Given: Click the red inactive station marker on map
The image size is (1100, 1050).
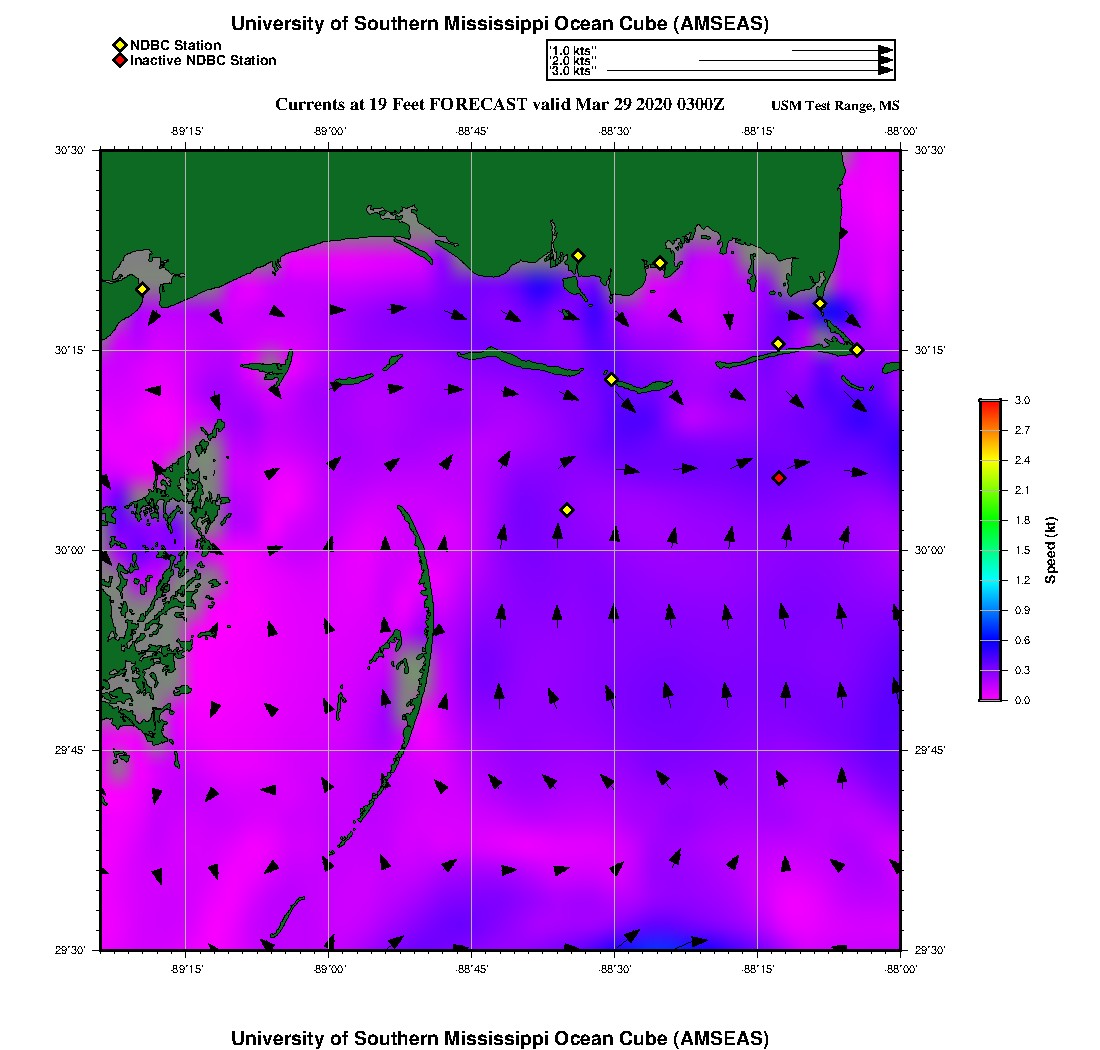Looking at the screenshot, I should (779, 478).
